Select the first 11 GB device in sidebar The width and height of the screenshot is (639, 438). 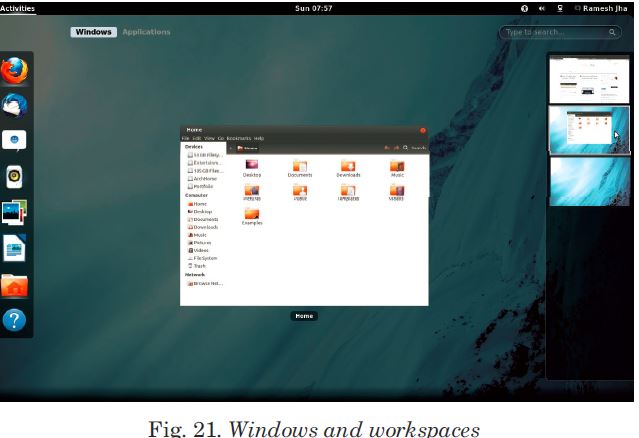click(x=205, y=155)
